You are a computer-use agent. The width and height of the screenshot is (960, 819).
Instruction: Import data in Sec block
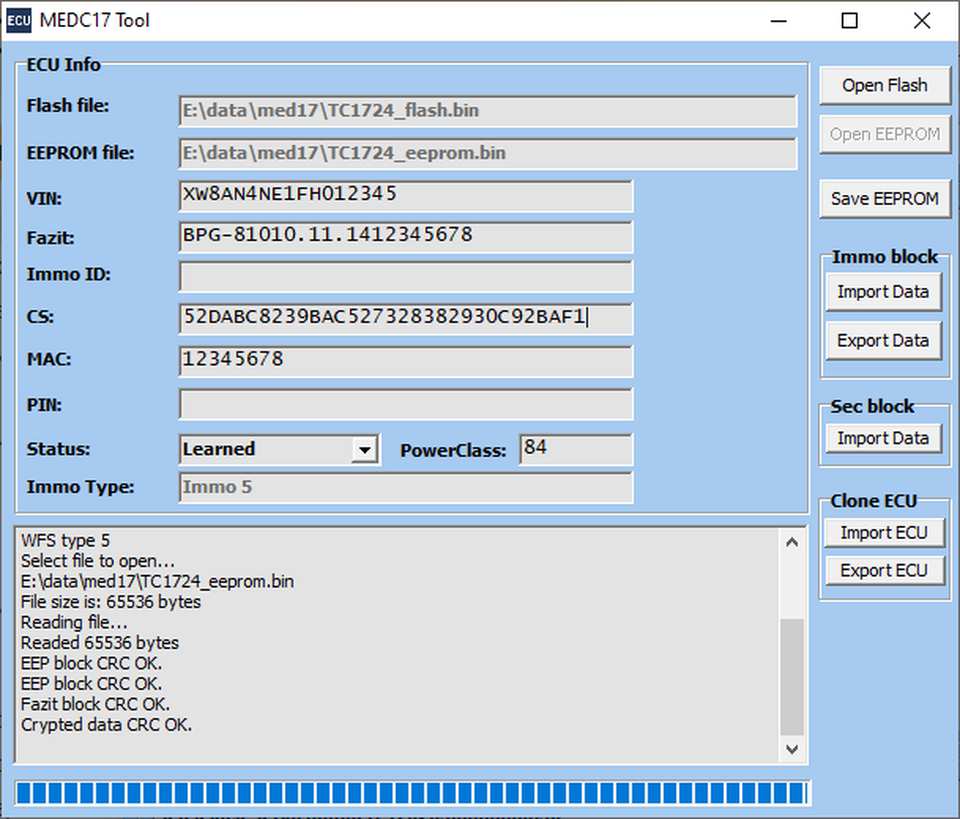(x=883, y=438)
